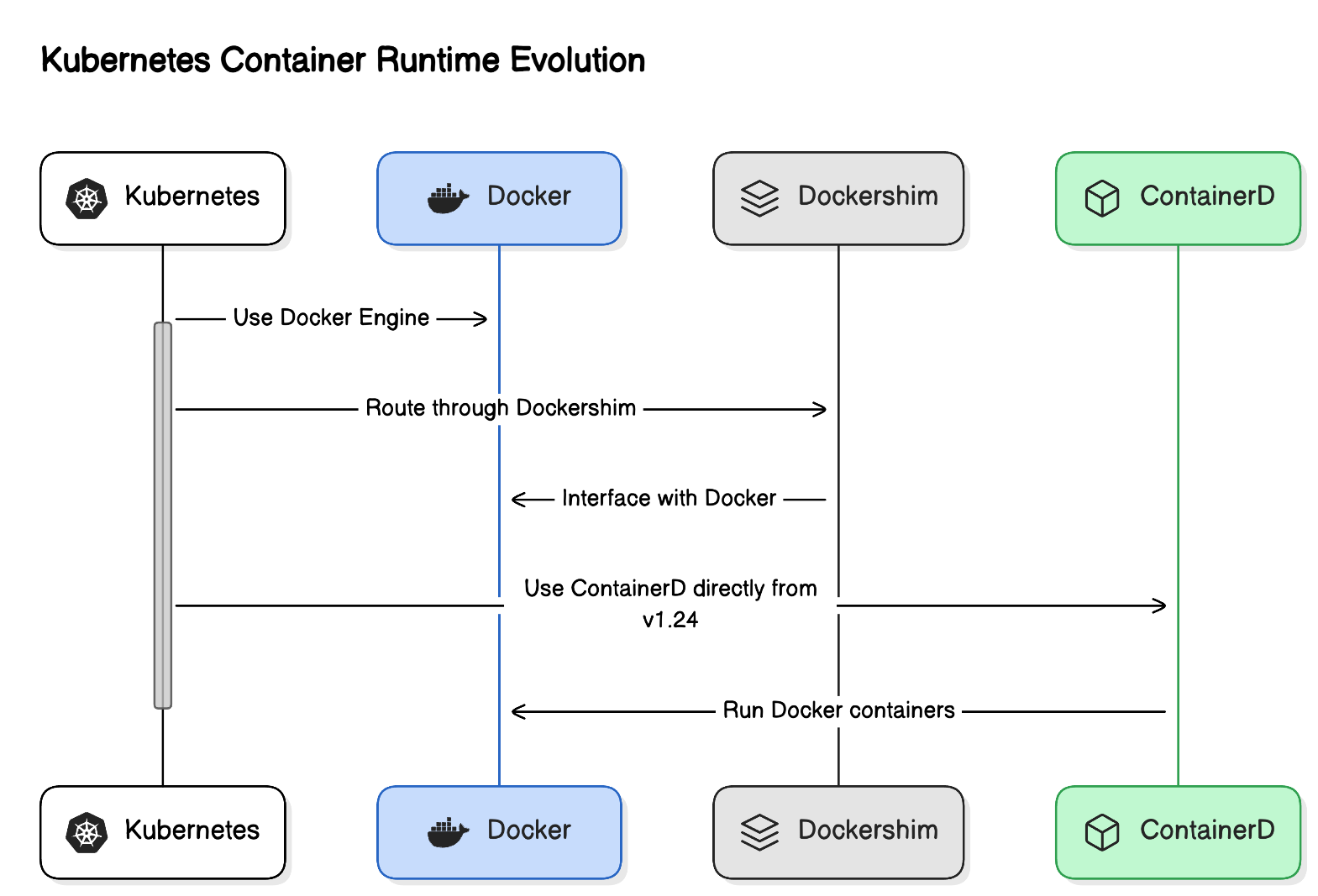Select the bottom Kubernetes participant label
This screenshot has height=896, width=1318.
192,831
